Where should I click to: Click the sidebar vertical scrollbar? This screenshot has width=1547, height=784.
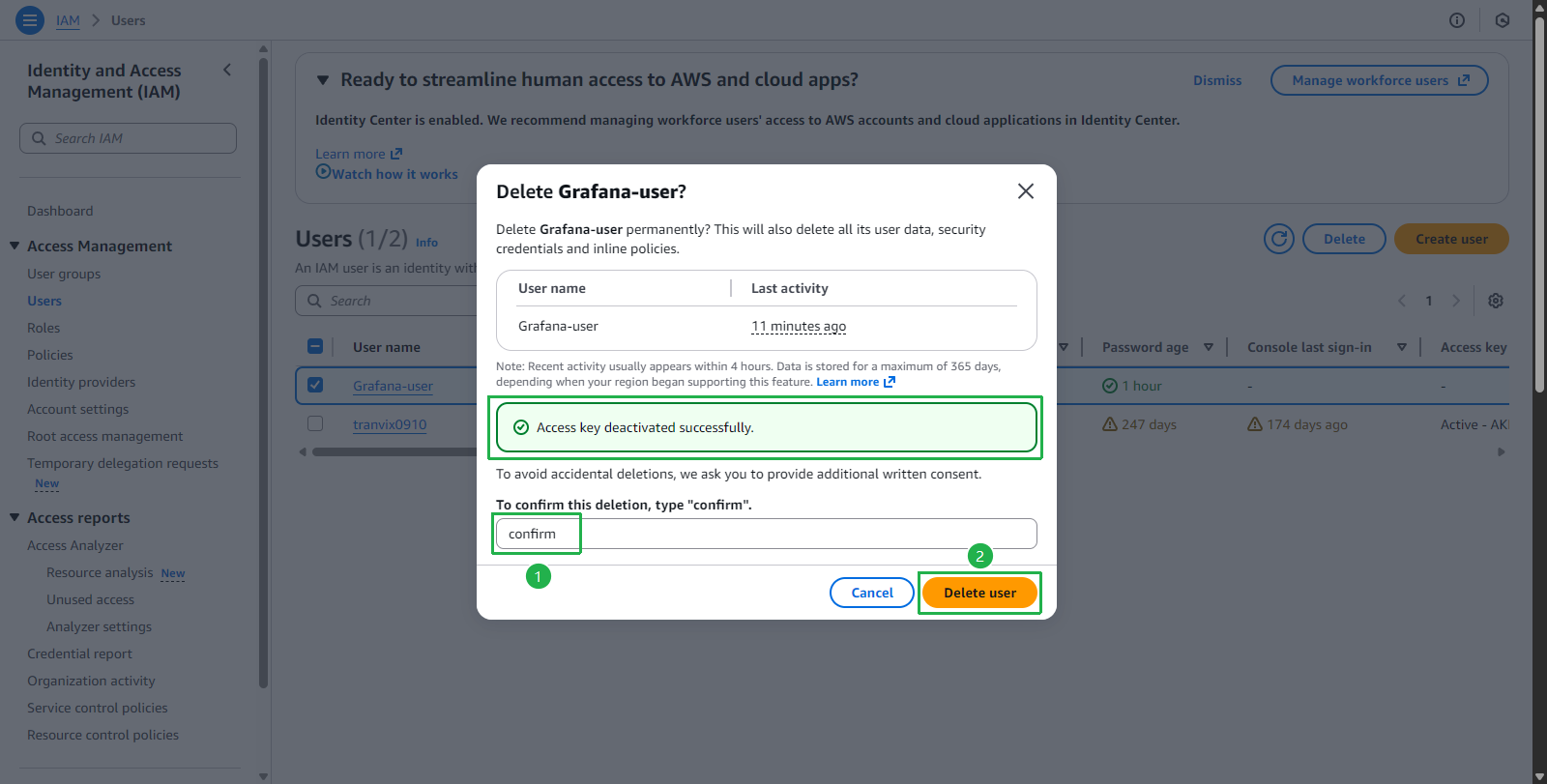pyautogui.click(x=263, y=372)
